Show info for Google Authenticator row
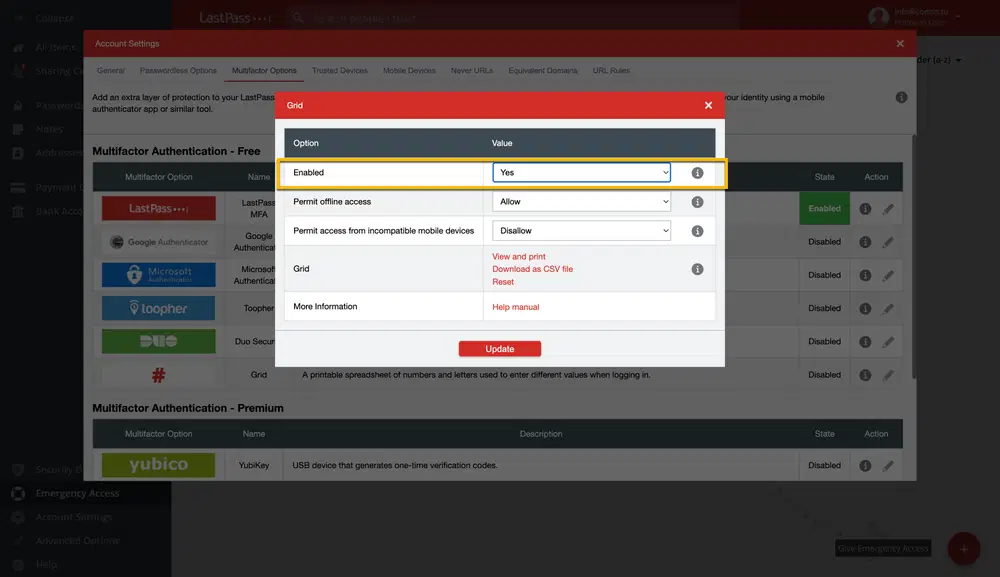 click(865, 242)
